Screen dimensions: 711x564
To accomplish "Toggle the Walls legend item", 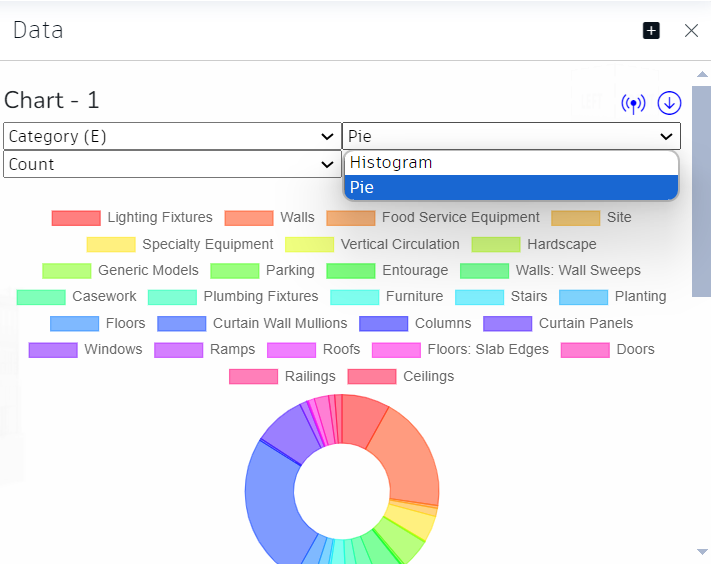I will click(297, 217).
